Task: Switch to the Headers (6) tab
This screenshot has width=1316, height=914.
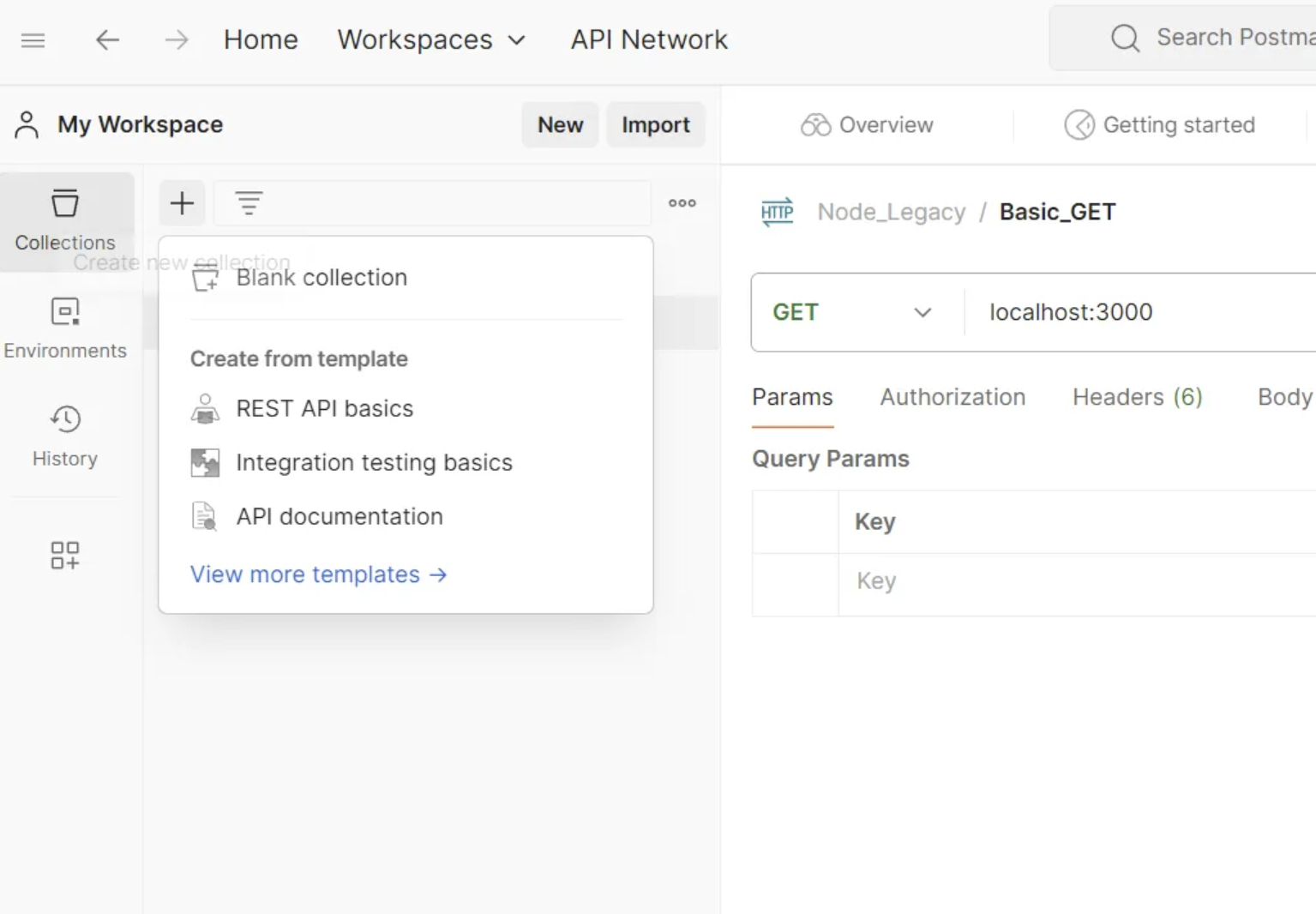Action: coord(1138,397)
